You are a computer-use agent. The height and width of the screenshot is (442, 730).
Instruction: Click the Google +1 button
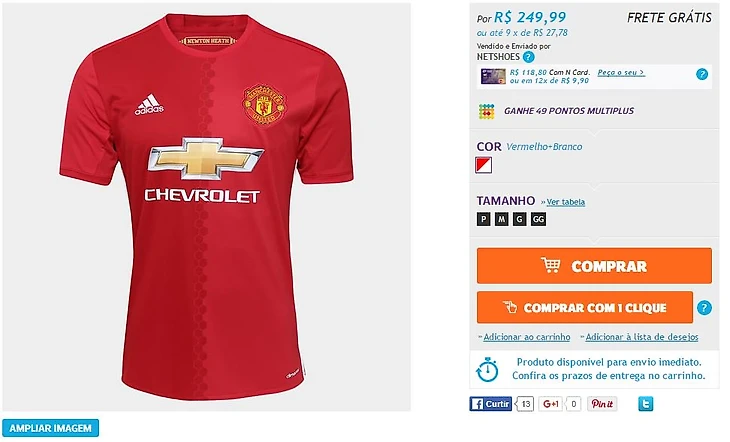551,404
